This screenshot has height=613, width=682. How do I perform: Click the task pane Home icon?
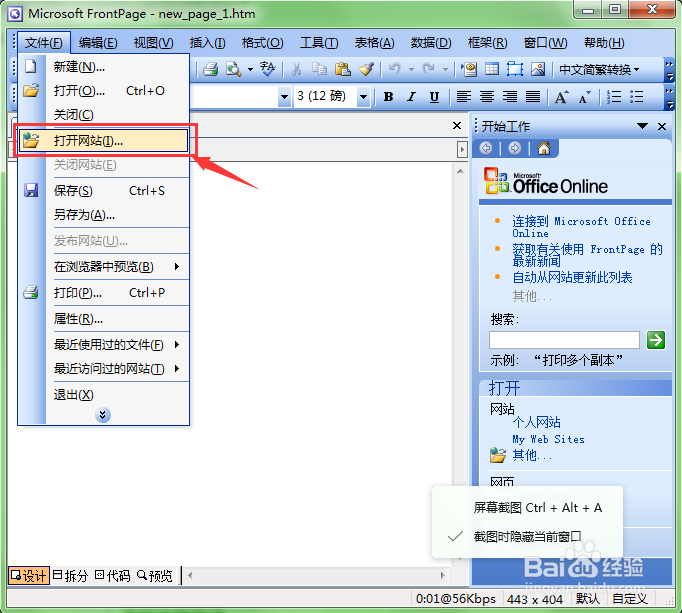click(x=544, y=148)
